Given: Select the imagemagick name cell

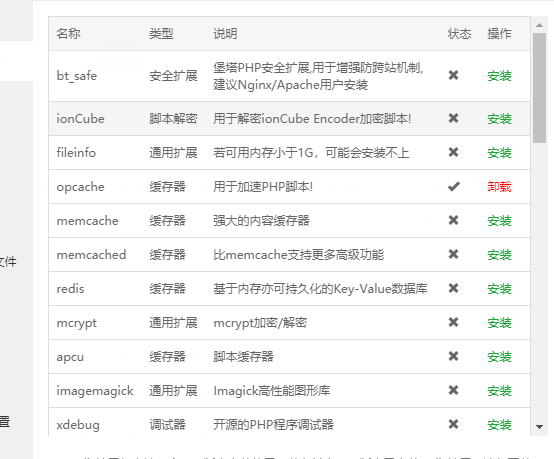Looking at the screenshot, I should click(95, 391).
